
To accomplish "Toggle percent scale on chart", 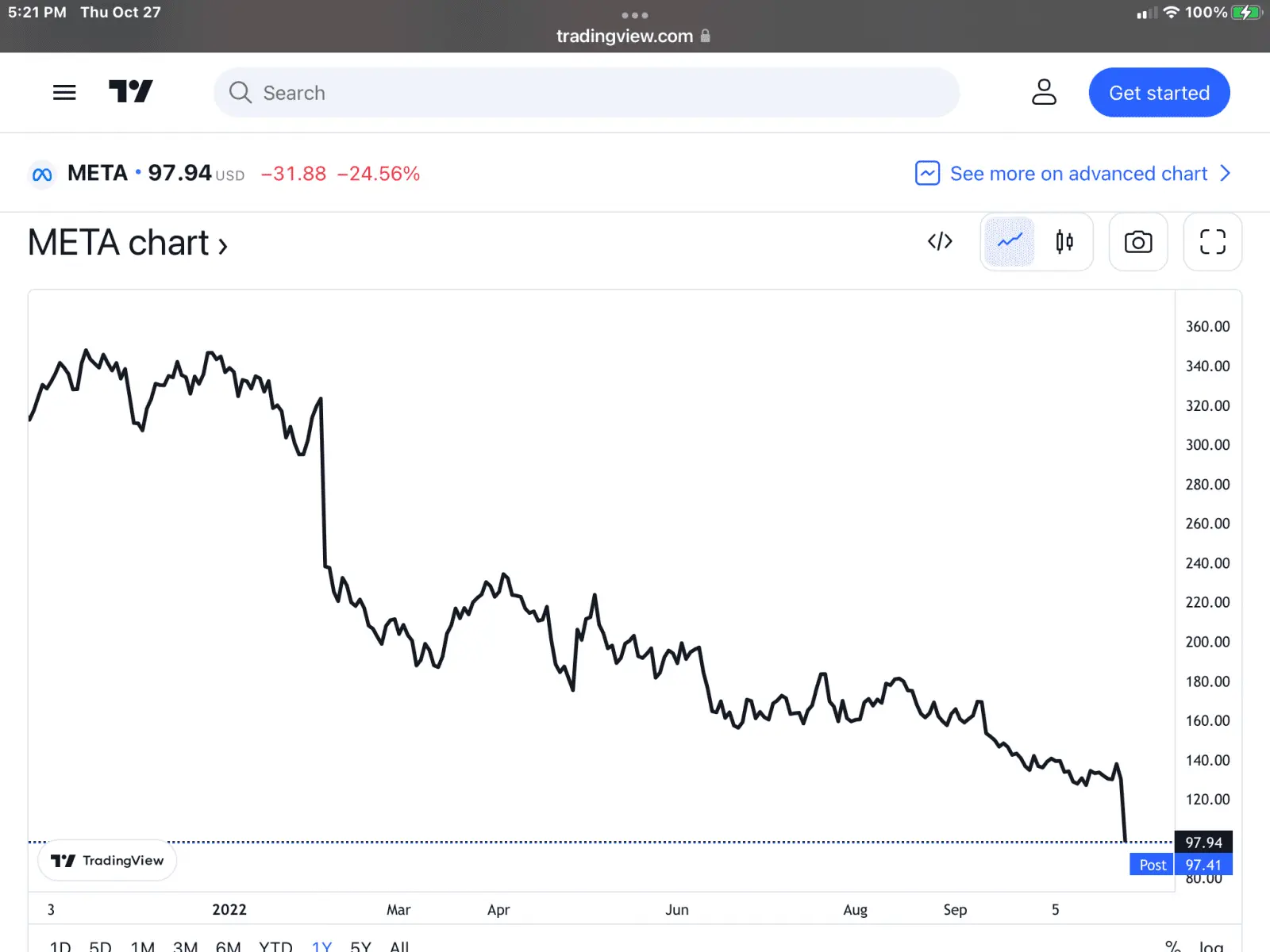I will coord(1172,946).
